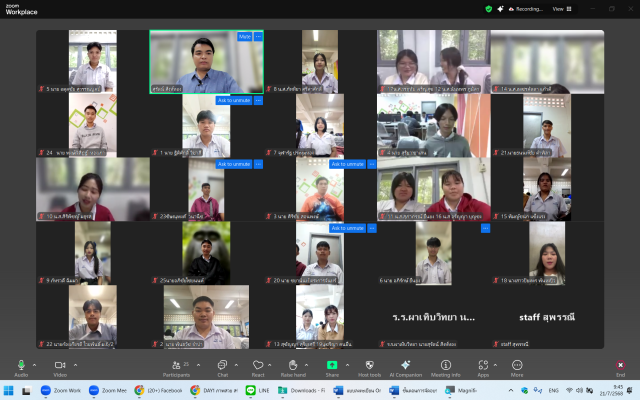Mute the microphone using the Audio icon

[x=21, y=365]
